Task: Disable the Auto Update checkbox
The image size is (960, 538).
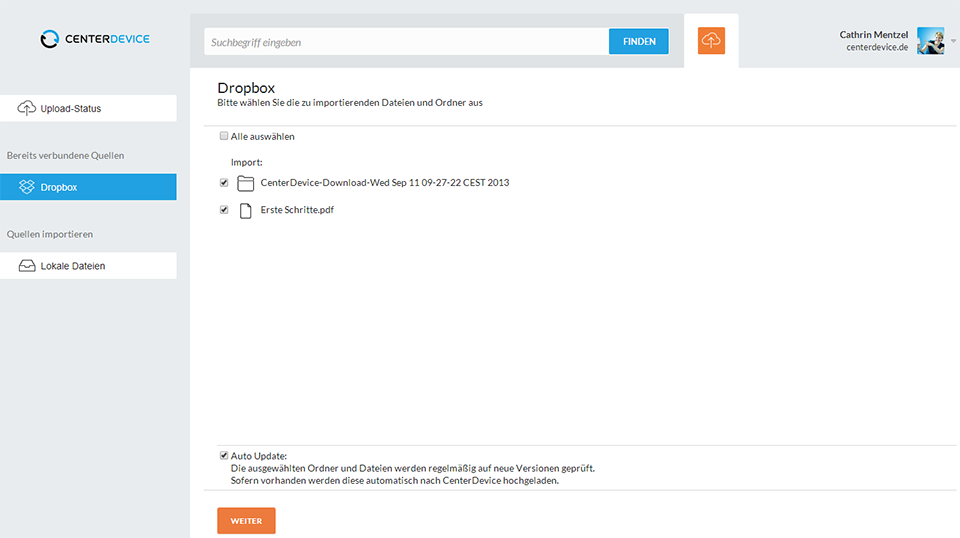Action: pyautogui.click(x=224, y=455)
